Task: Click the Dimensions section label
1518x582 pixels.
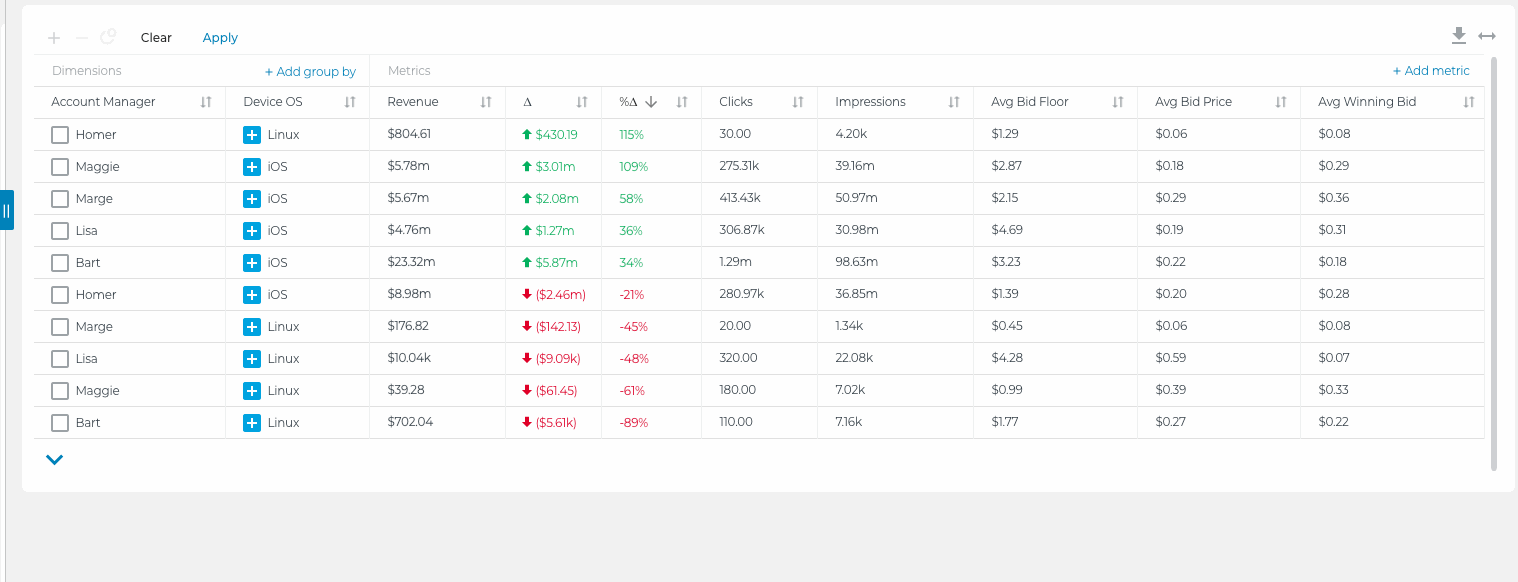Action: 87,71
